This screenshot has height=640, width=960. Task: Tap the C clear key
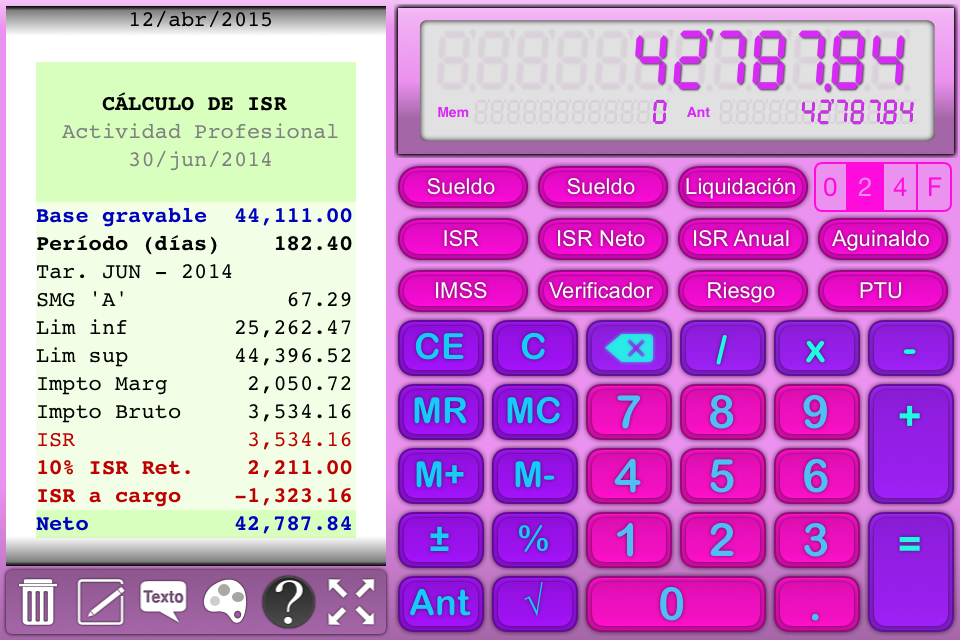pyautogui.click(x=534, y=348)
